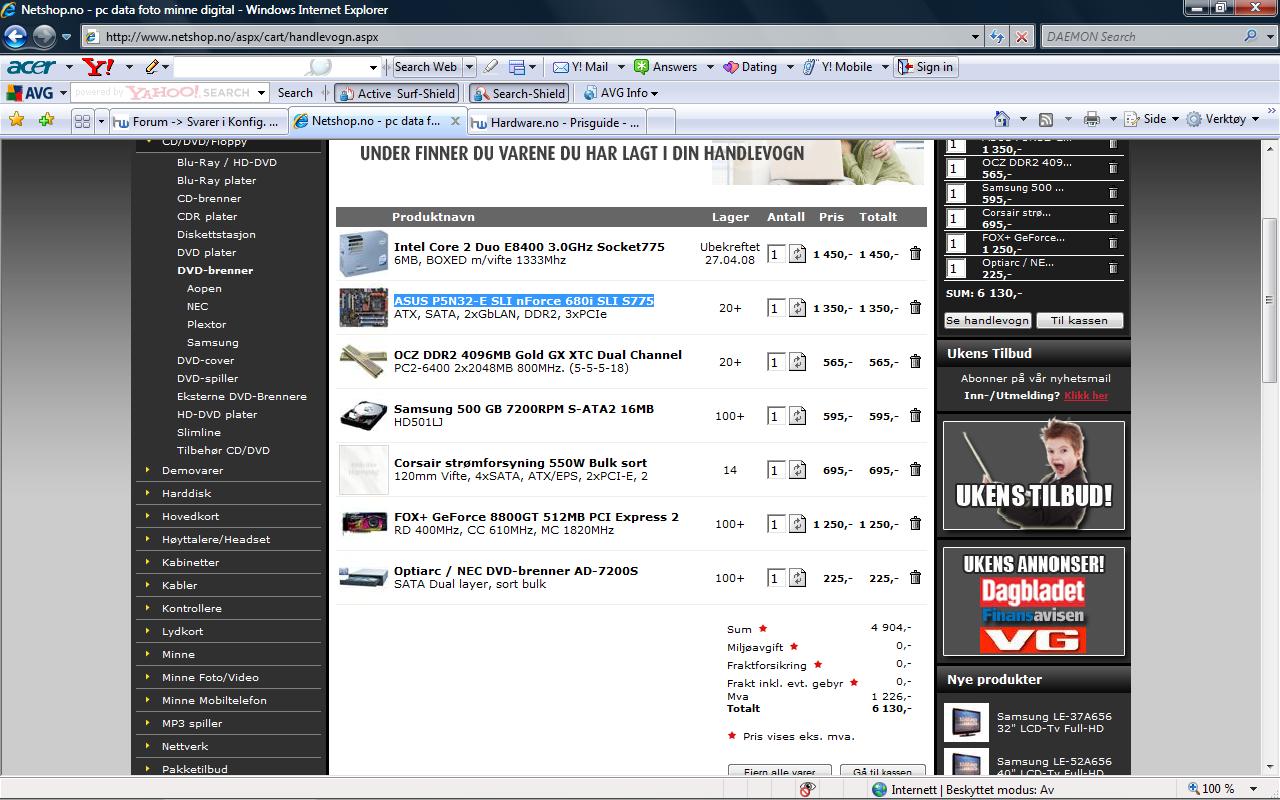Click the page vertical scrollbar

coord(1270,300)
